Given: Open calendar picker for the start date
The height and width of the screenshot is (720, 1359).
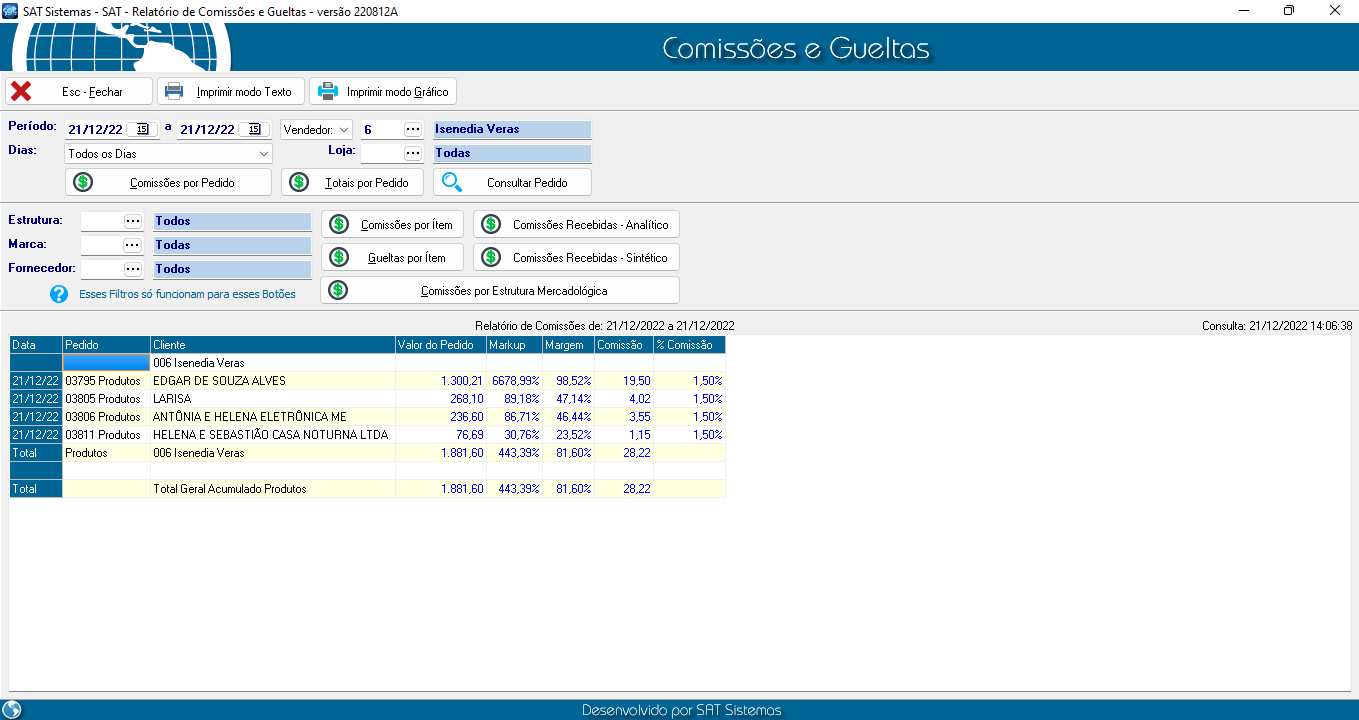Looking at the screenshot, I should pos(142,129).
